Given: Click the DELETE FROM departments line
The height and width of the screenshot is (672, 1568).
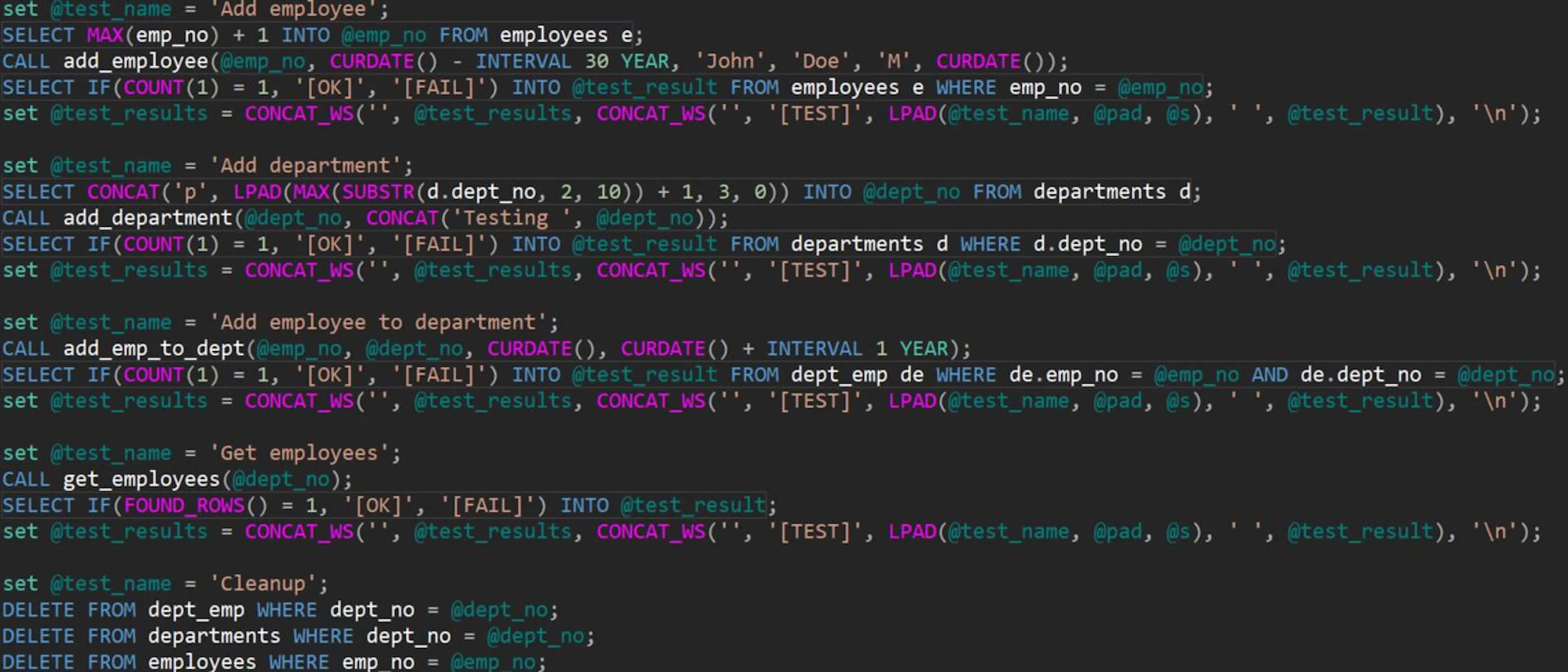Looking at the screenshot, I should [x=298, y=636].
